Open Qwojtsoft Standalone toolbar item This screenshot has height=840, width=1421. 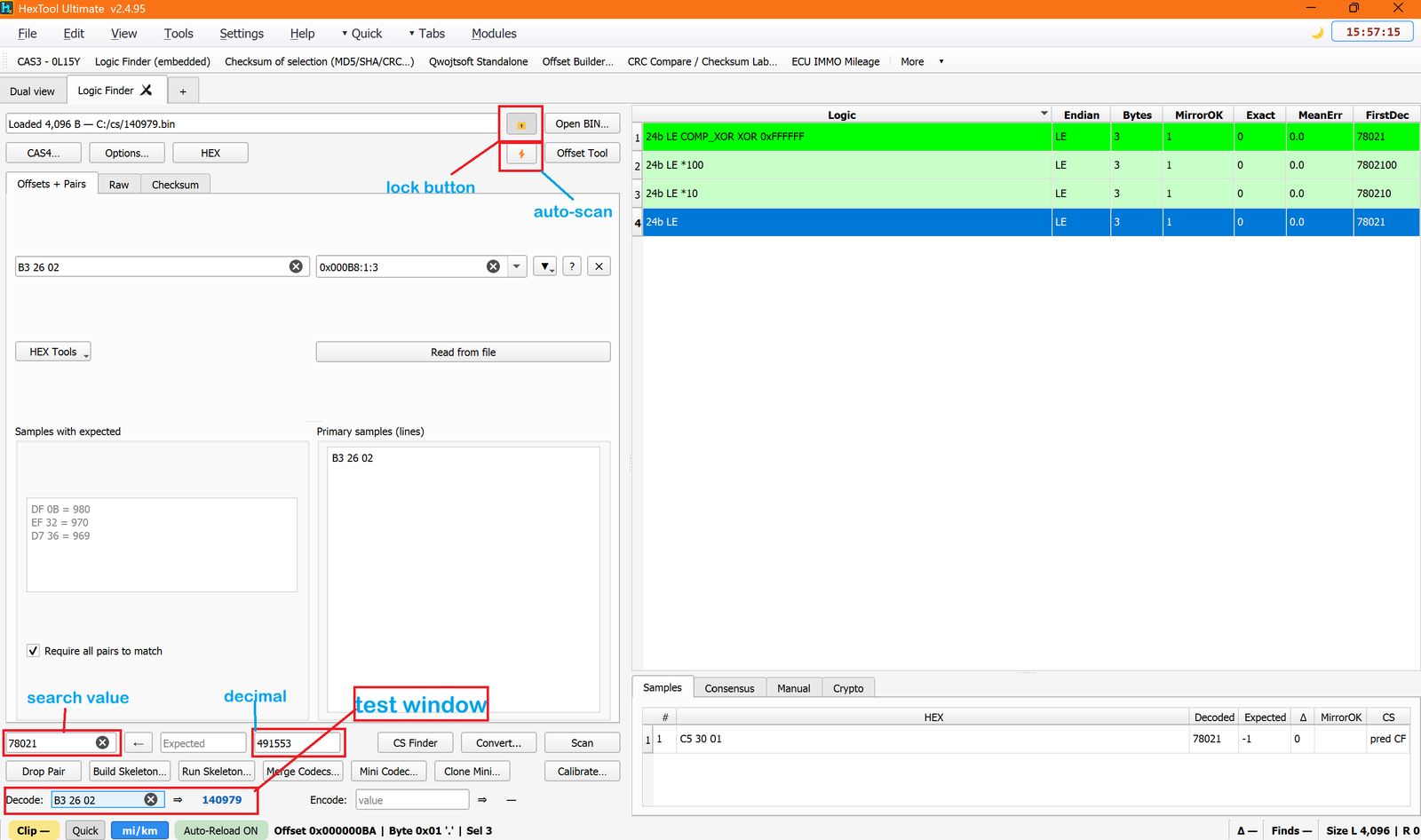pyautogui.click(x=479, y=61)
